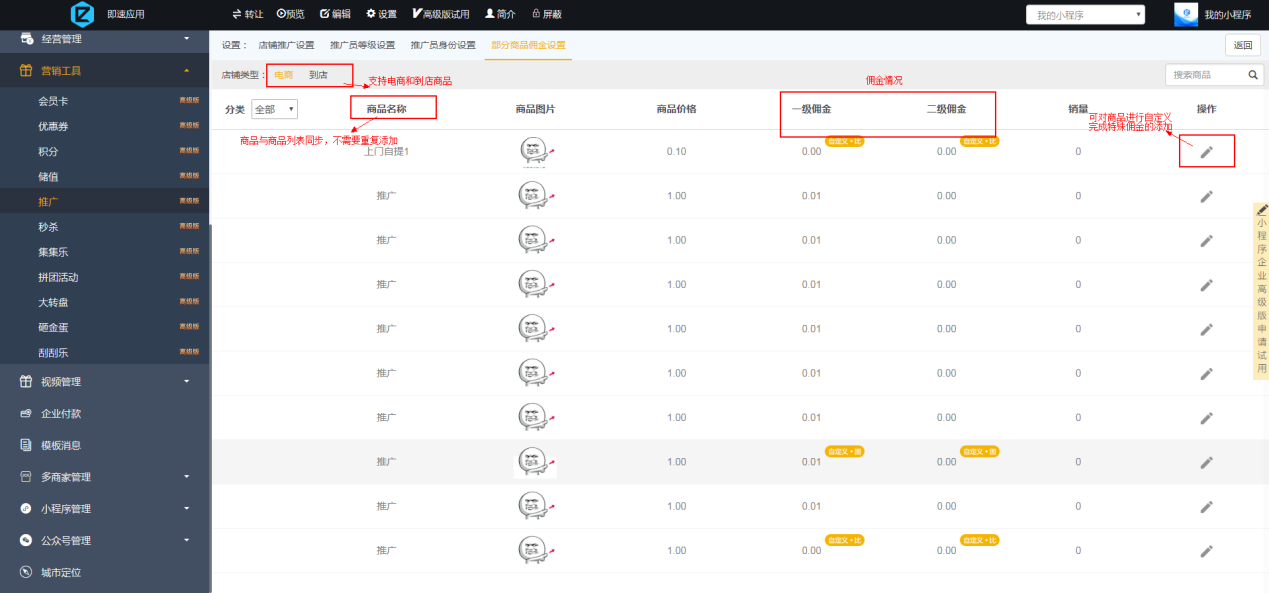Open 设置 gear in top toolbar
This screenshot has width=1269, height=593.
point(371,14)
